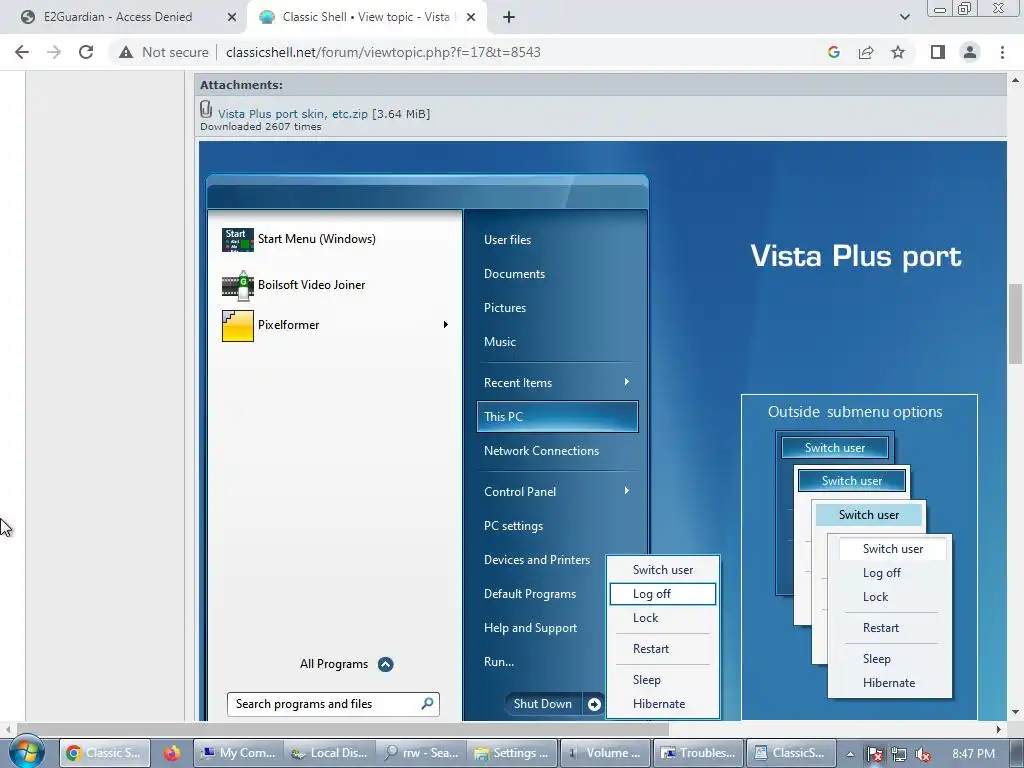Viewport: 1024px width, 768px height.
Task: Click the muted volume tray icon
Action: 923,754
